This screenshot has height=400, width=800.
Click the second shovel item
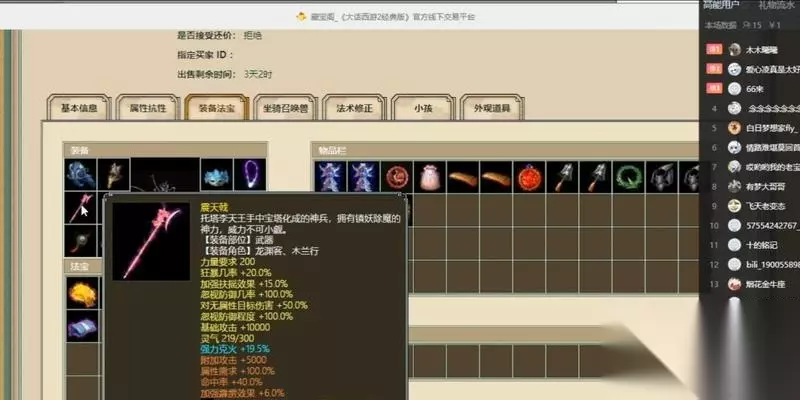tap(595, 177)
